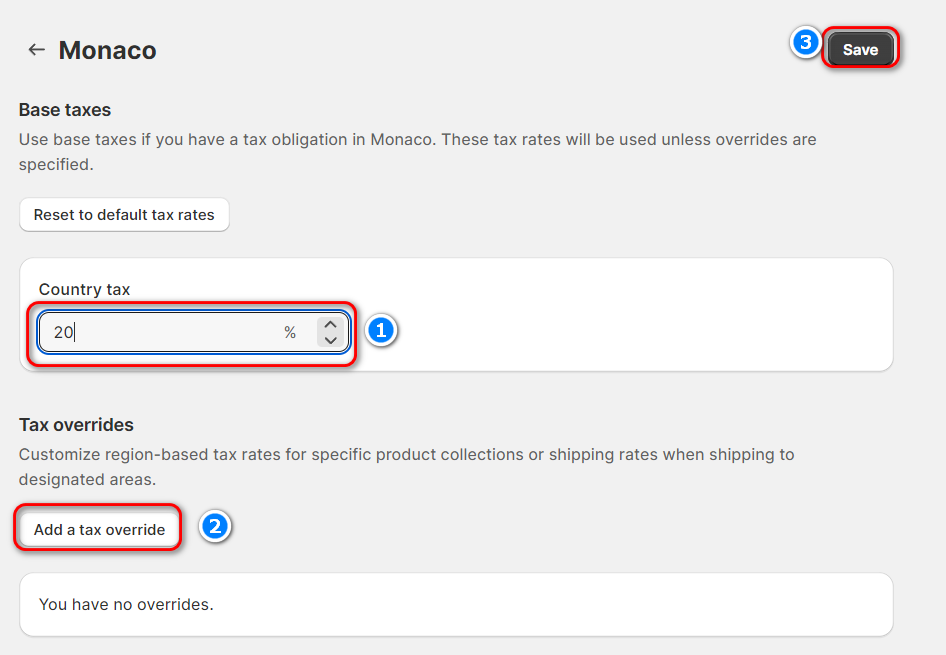
Task: Click Reset to default tax rates
Action: [x=124, y=215]
